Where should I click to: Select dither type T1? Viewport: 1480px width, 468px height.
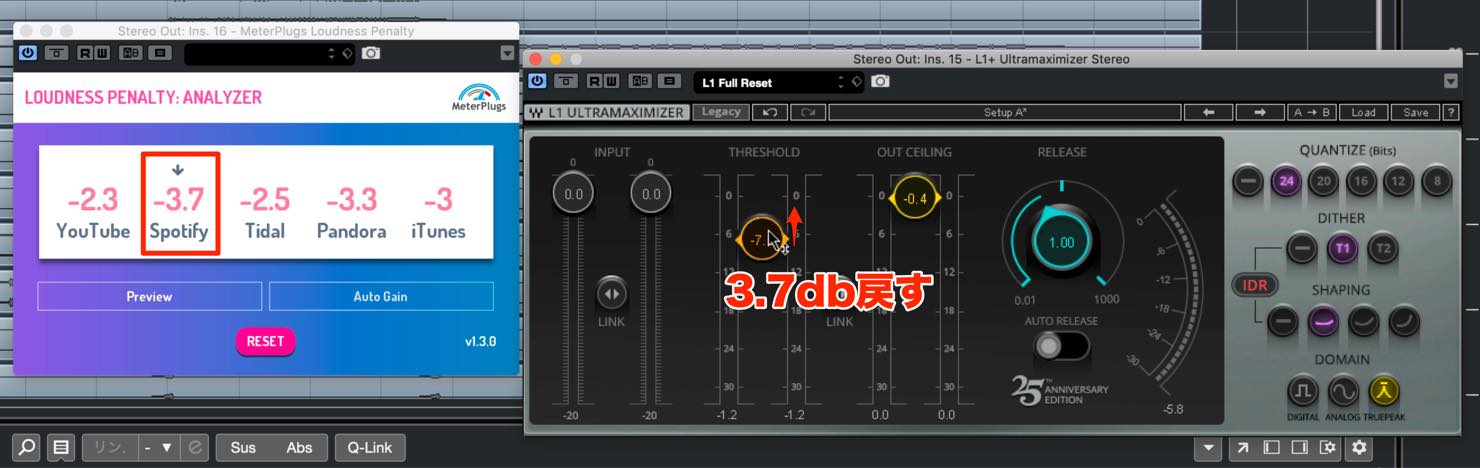[x=1341, y=249]
